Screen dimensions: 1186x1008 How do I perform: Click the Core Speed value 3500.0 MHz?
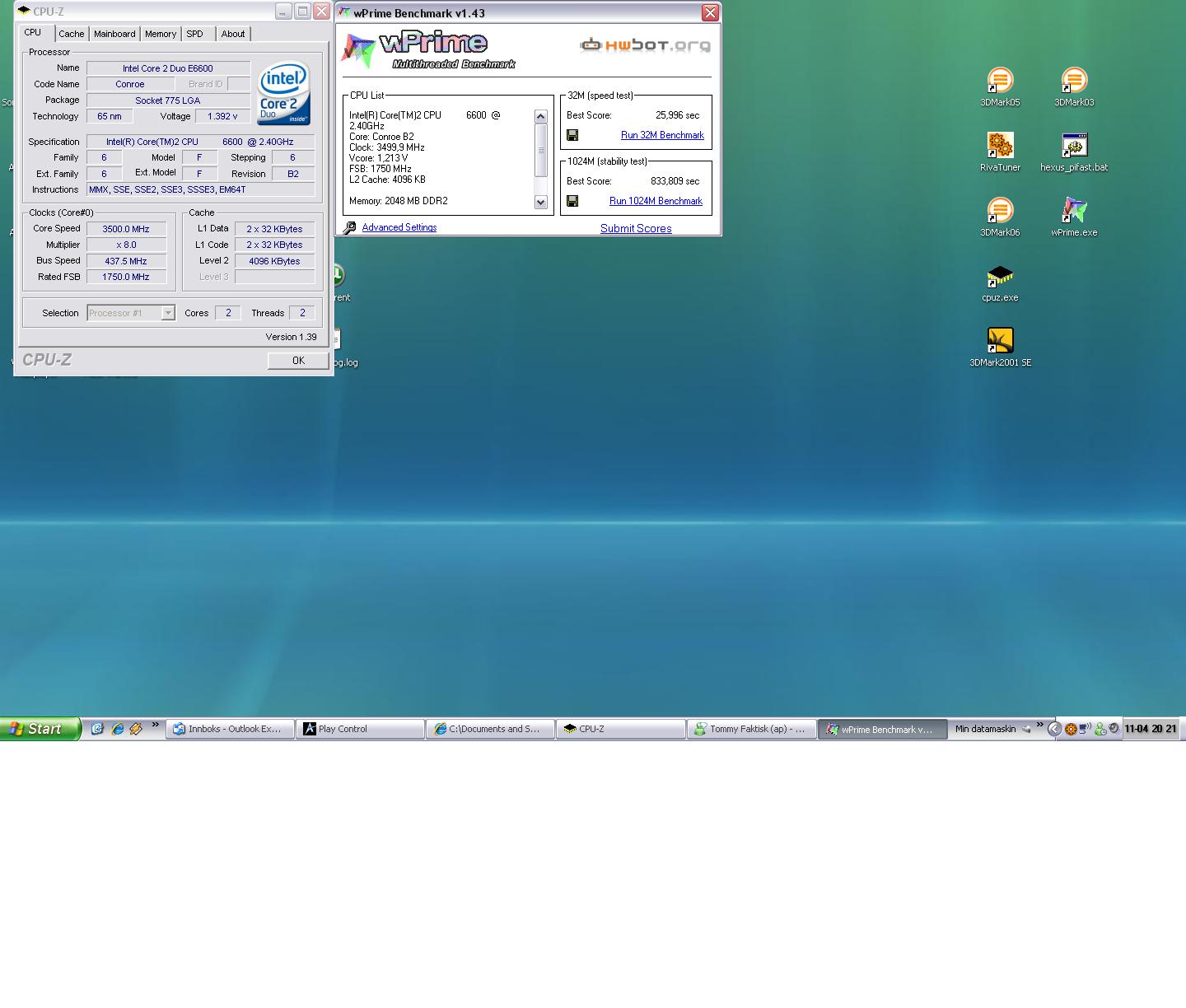pyautogui.click(x=126, y=229)
